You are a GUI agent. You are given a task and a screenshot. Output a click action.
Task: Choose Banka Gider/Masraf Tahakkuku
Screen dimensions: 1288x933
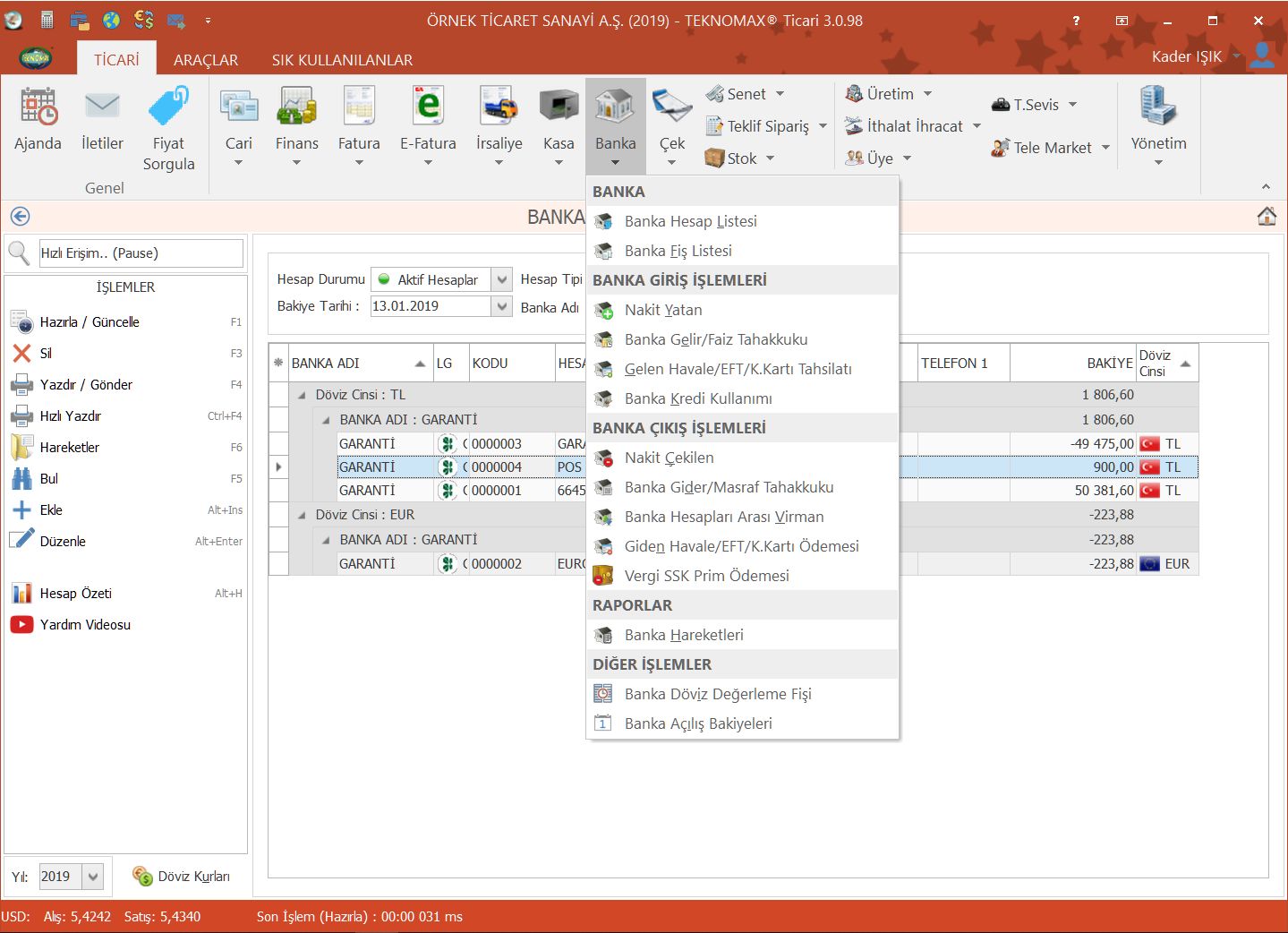[743, 487]
